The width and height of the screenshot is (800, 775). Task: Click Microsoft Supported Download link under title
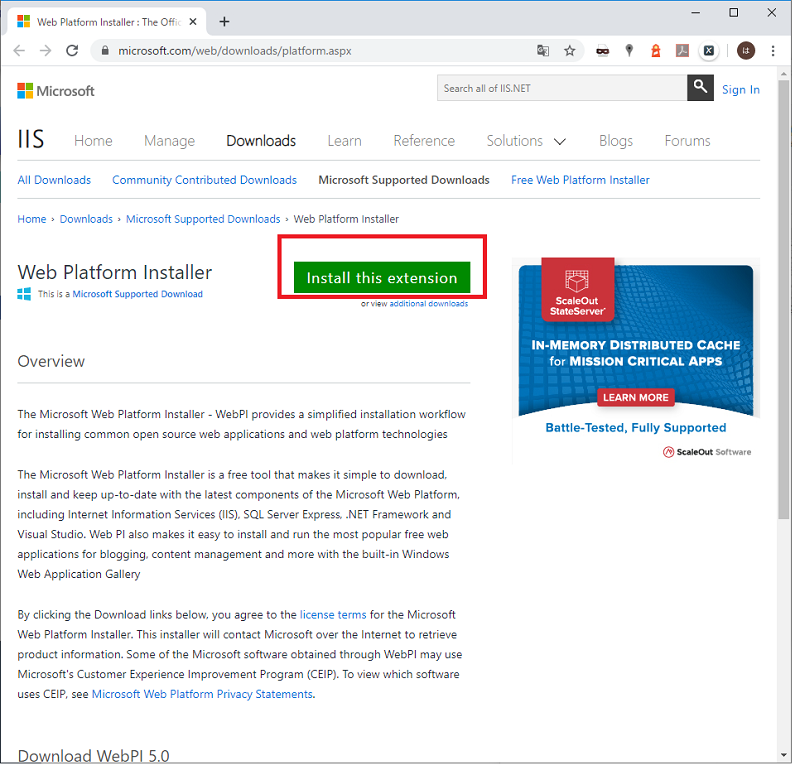tap(137, 294)
